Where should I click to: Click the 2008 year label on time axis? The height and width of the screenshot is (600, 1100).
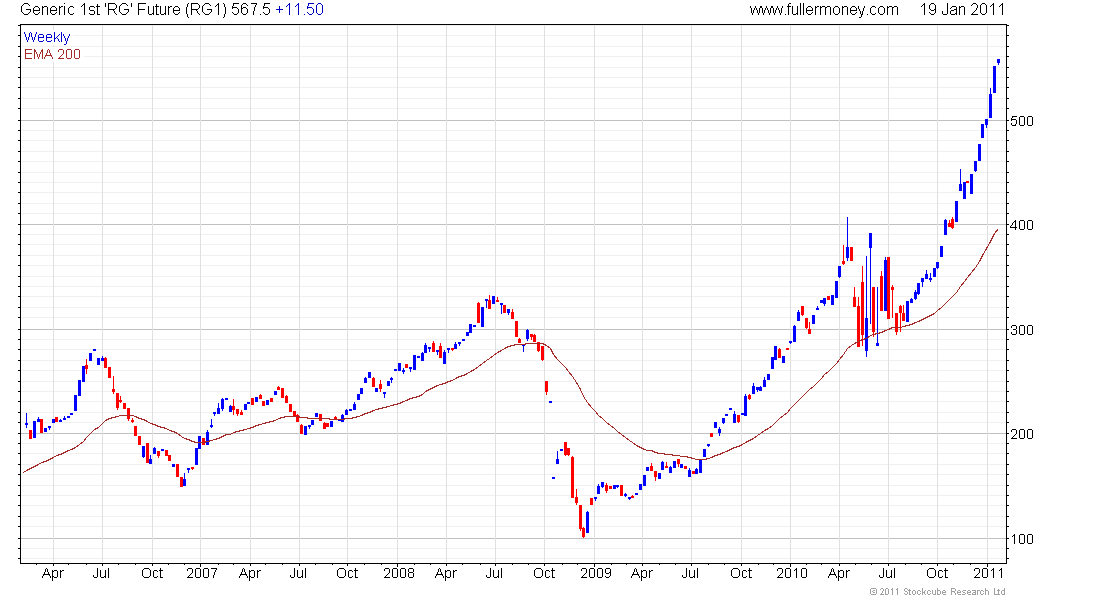(398, 573)
